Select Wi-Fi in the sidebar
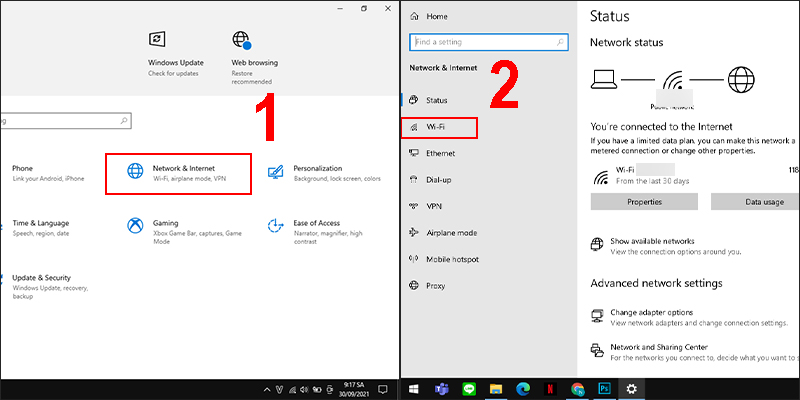 point(438,128)
